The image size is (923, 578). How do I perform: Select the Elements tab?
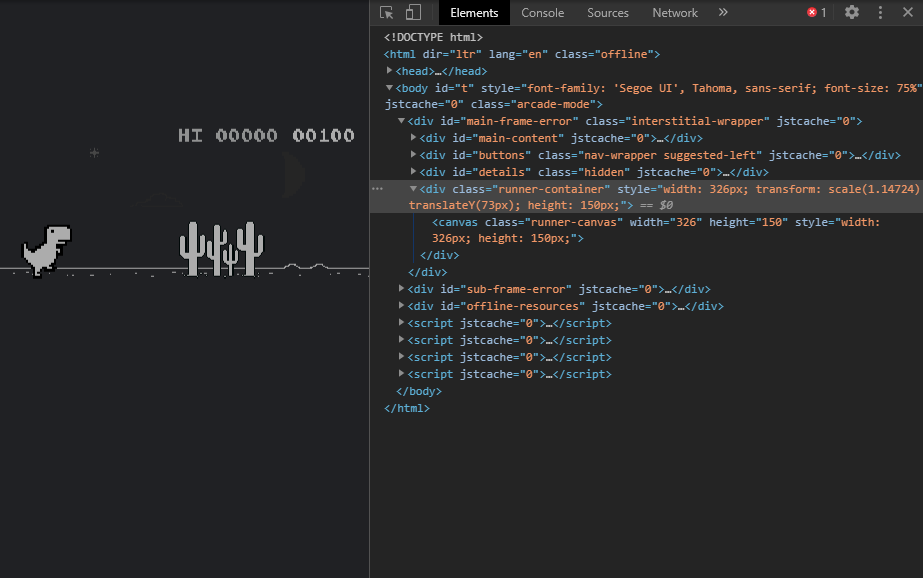[x=474, y=13]
